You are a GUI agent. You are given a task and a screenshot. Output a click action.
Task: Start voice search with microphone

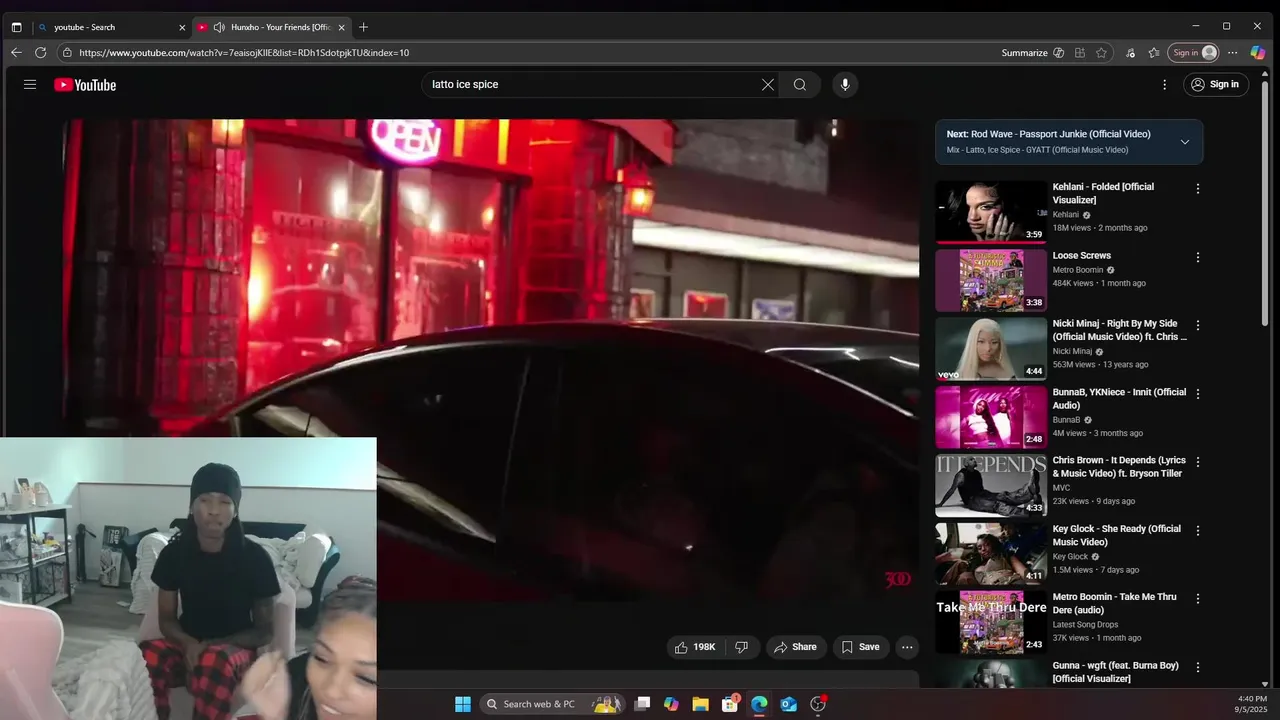[x=845, y=85]
